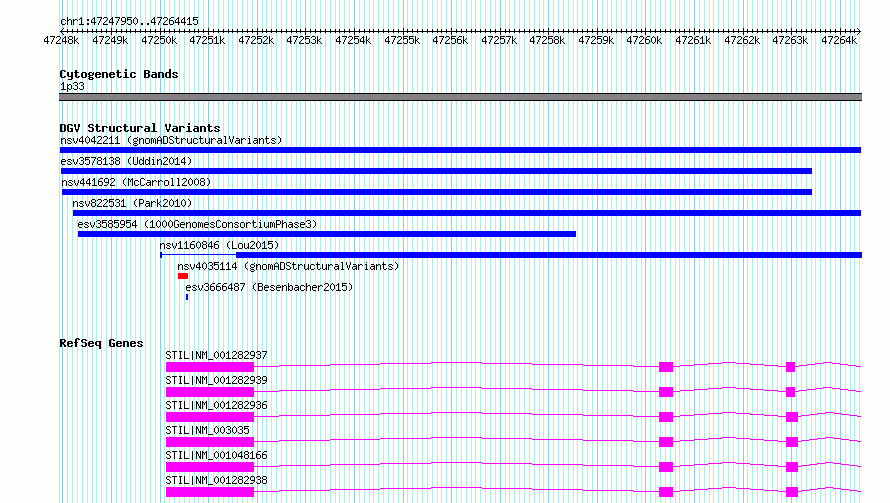Open nsv441692 (McCarroll2008) label
The height and width of the screenshot is (503, 890).
[136, 182]
